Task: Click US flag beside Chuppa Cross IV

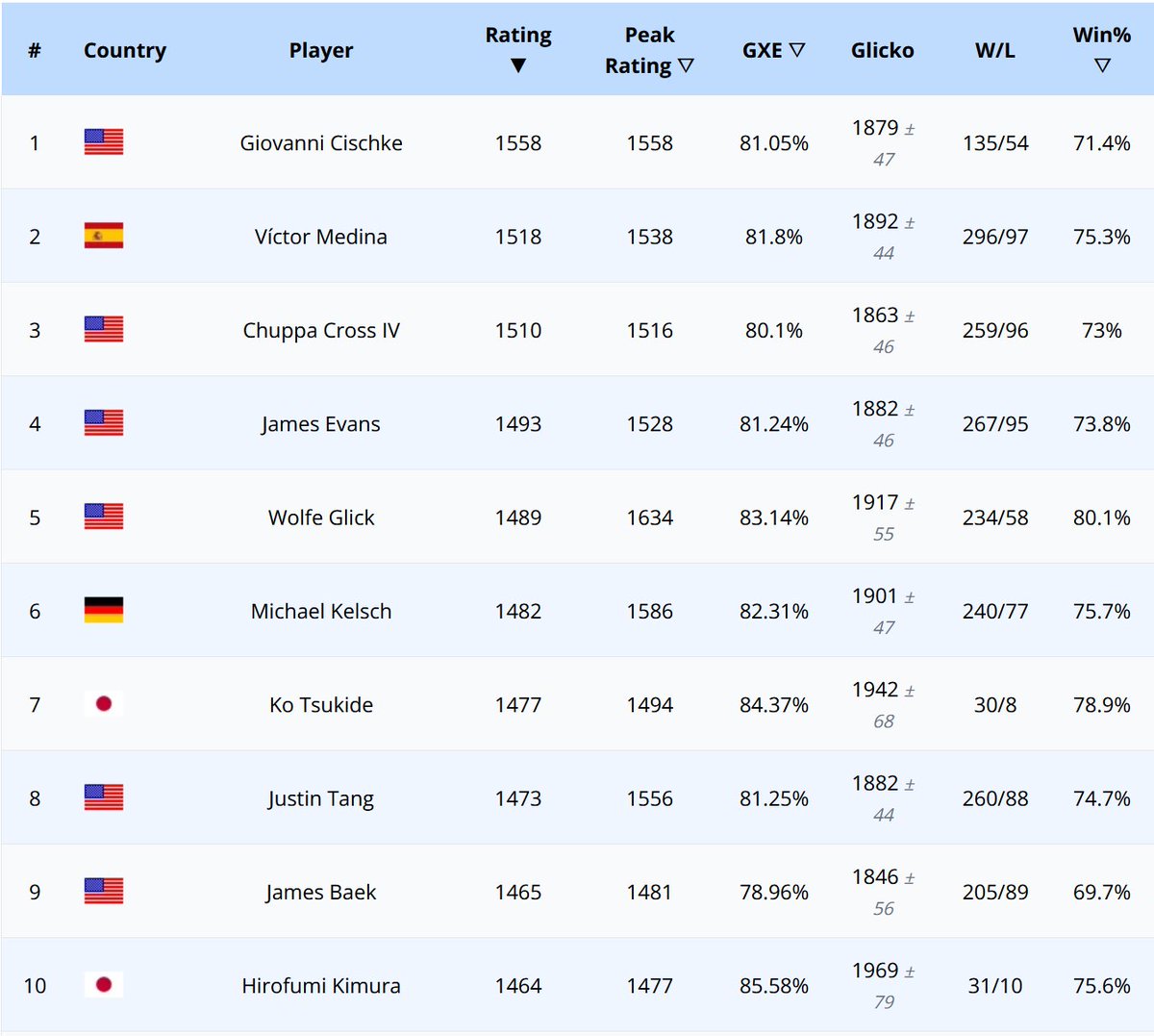Action: [x=104, y=330]
